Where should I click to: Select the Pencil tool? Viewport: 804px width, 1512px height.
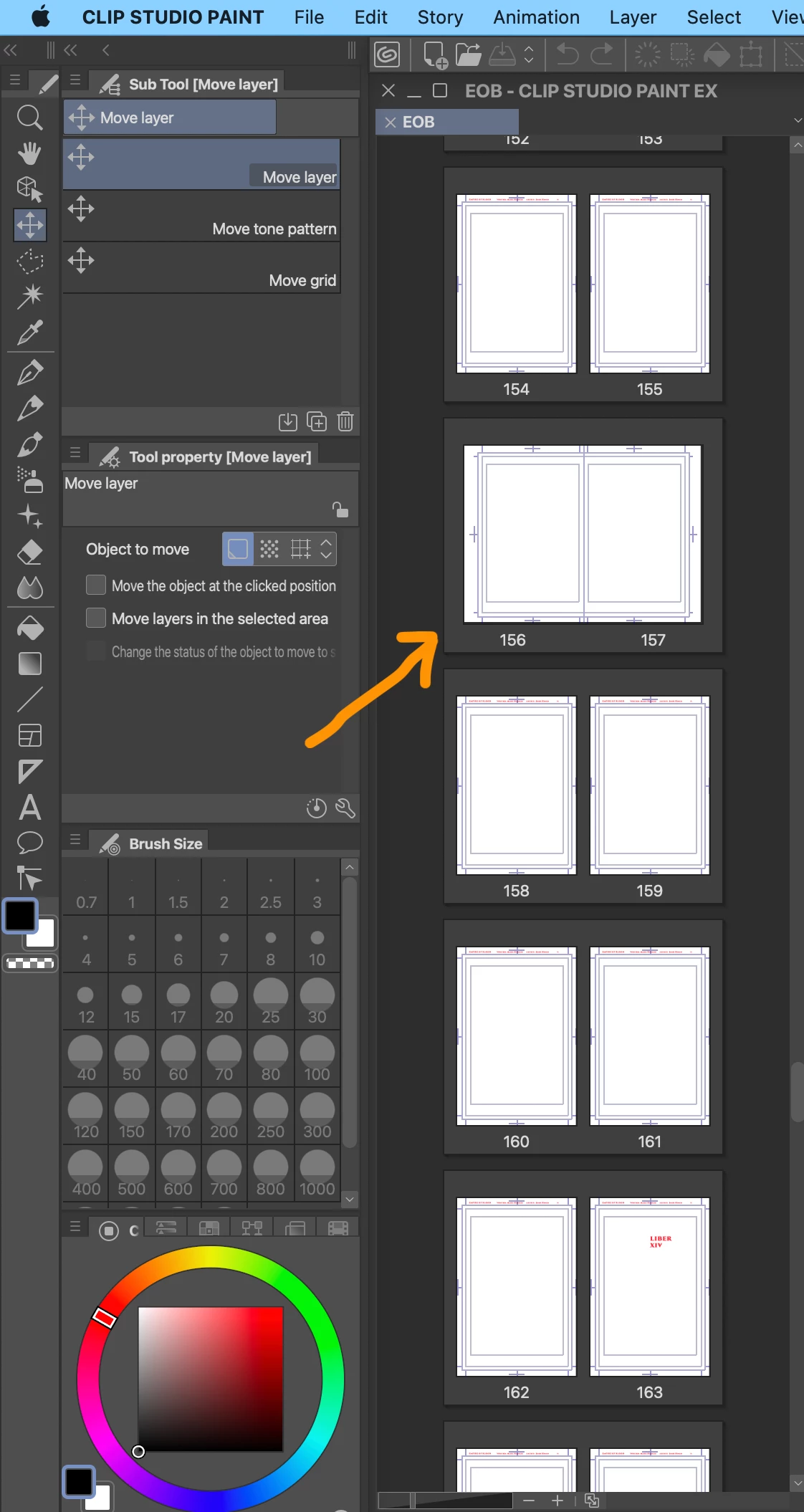(x=29, y=408)
